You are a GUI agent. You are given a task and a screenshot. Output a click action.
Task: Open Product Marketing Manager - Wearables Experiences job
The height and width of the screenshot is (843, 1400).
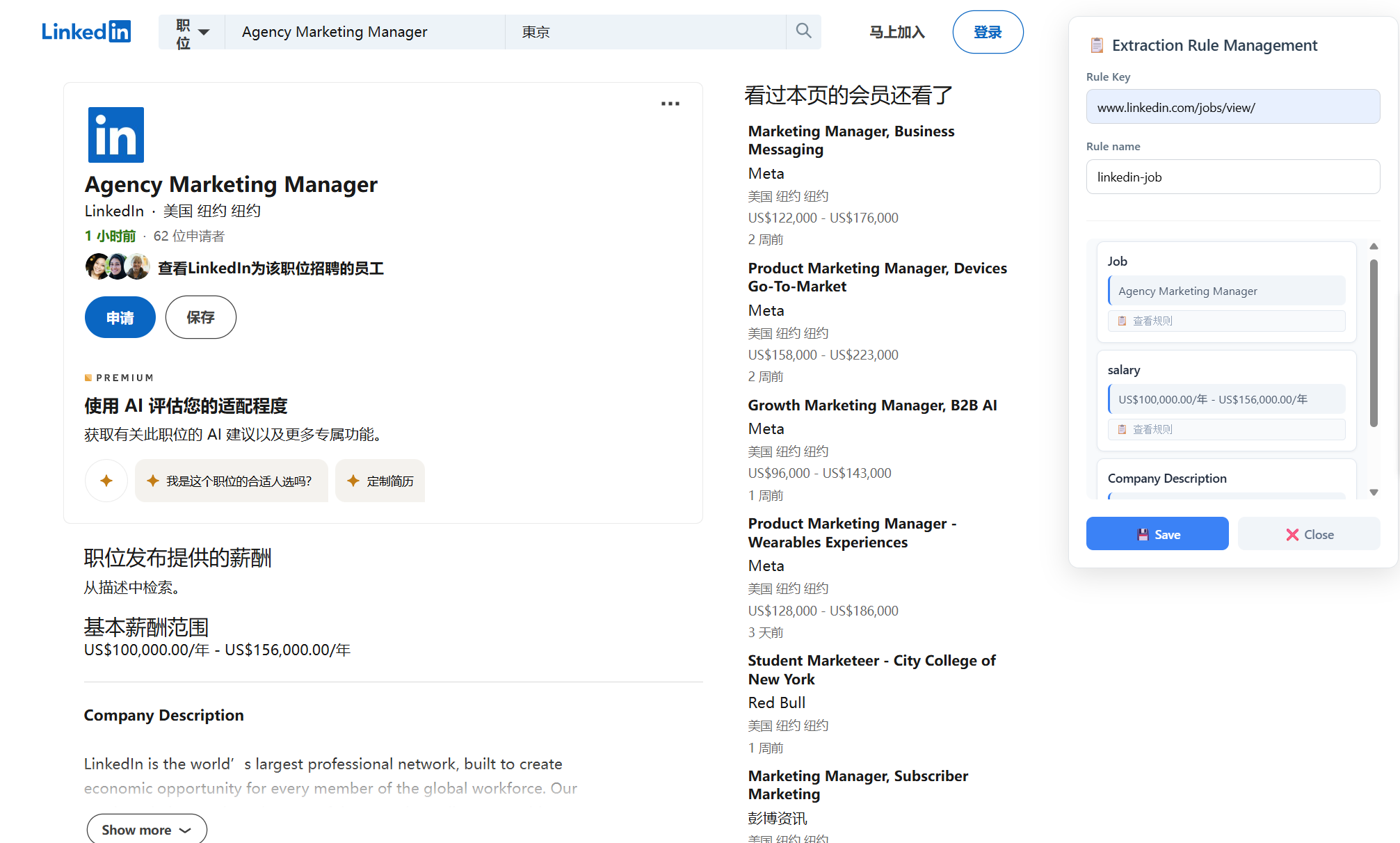(853, 533)
